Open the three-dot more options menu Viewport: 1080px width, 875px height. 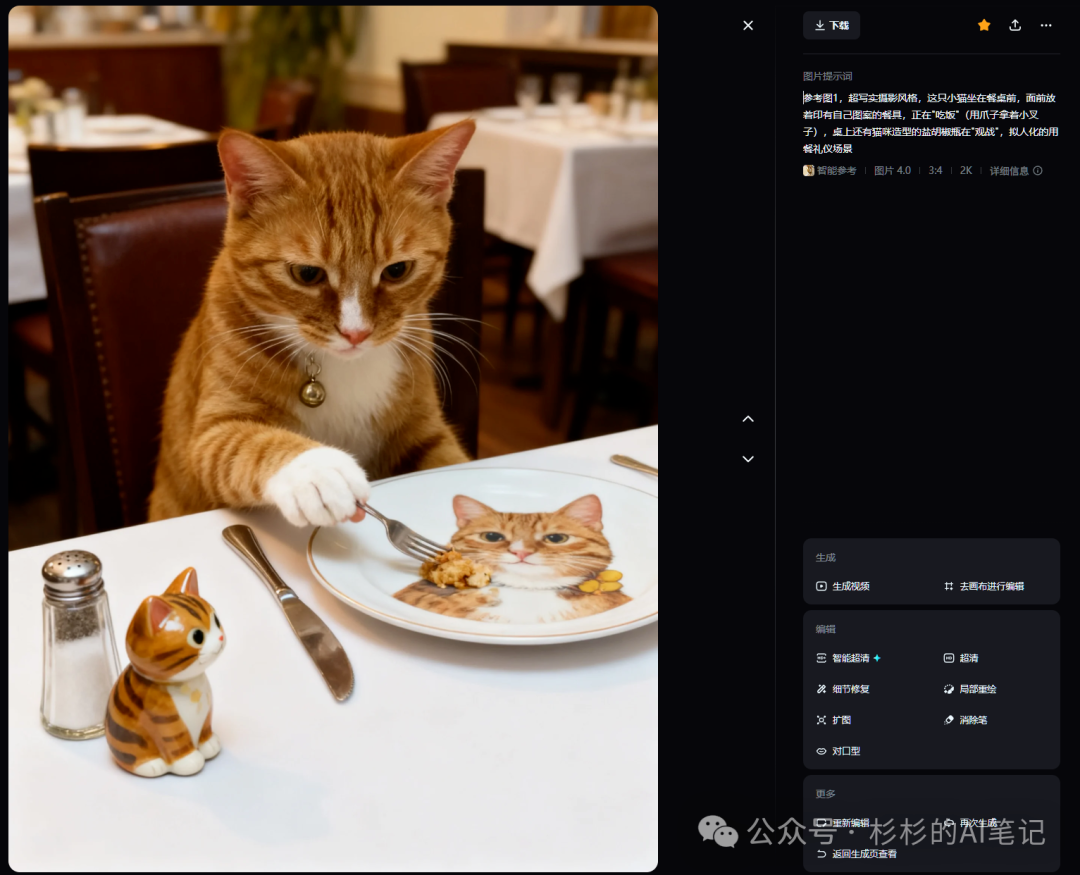(x=1046, y=25)
